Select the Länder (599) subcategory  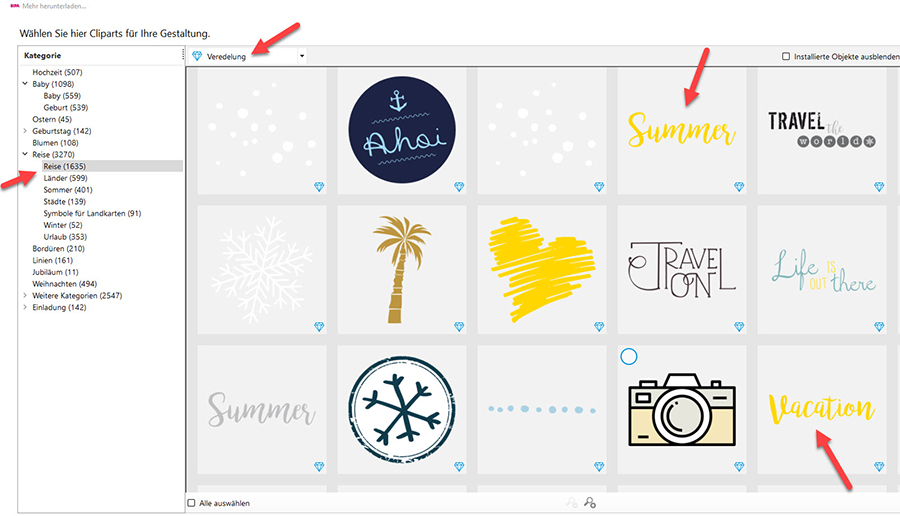click(x=65, y=178)
